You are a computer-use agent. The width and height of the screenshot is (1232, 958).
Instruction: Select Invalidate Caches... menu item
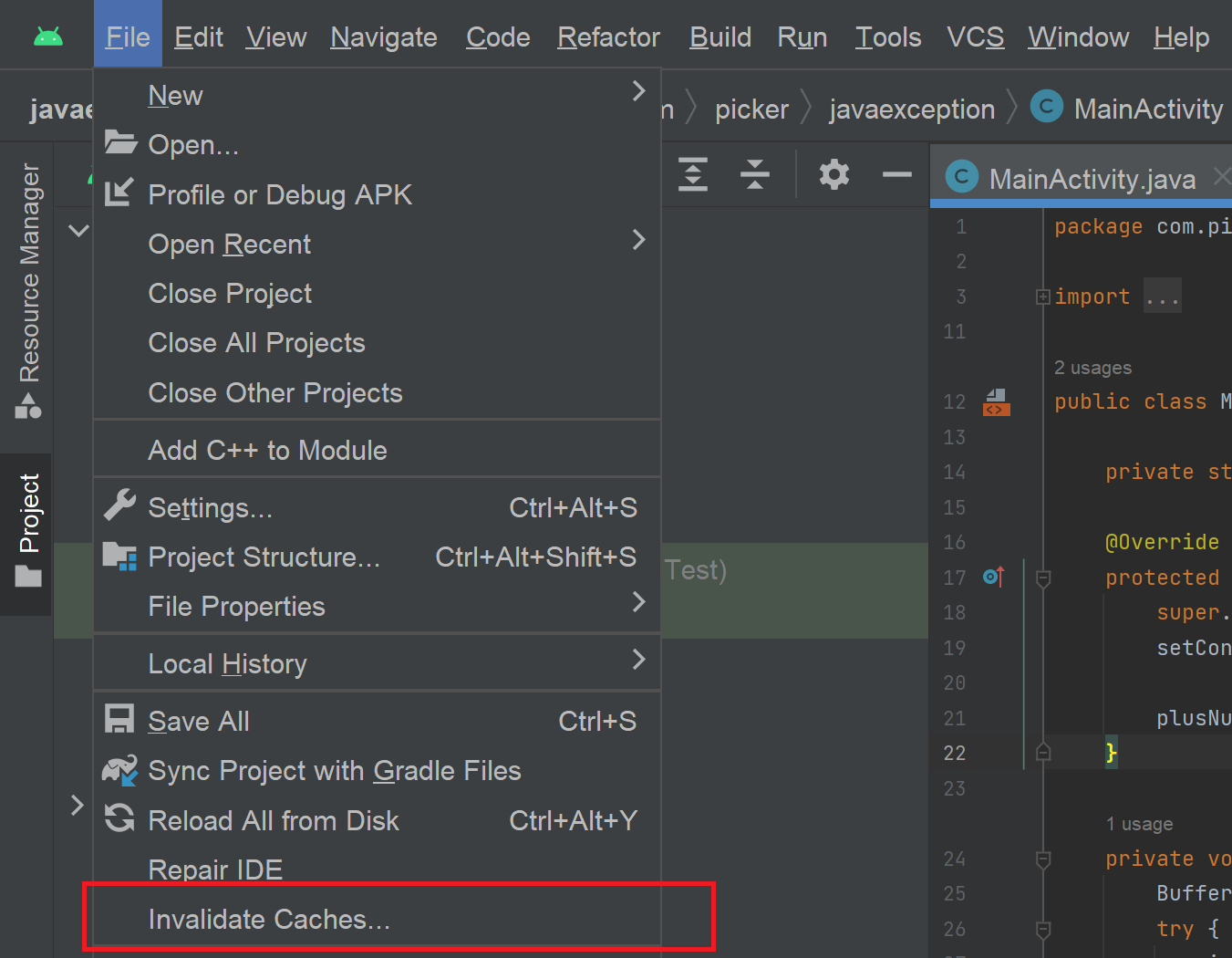point(377,919)
